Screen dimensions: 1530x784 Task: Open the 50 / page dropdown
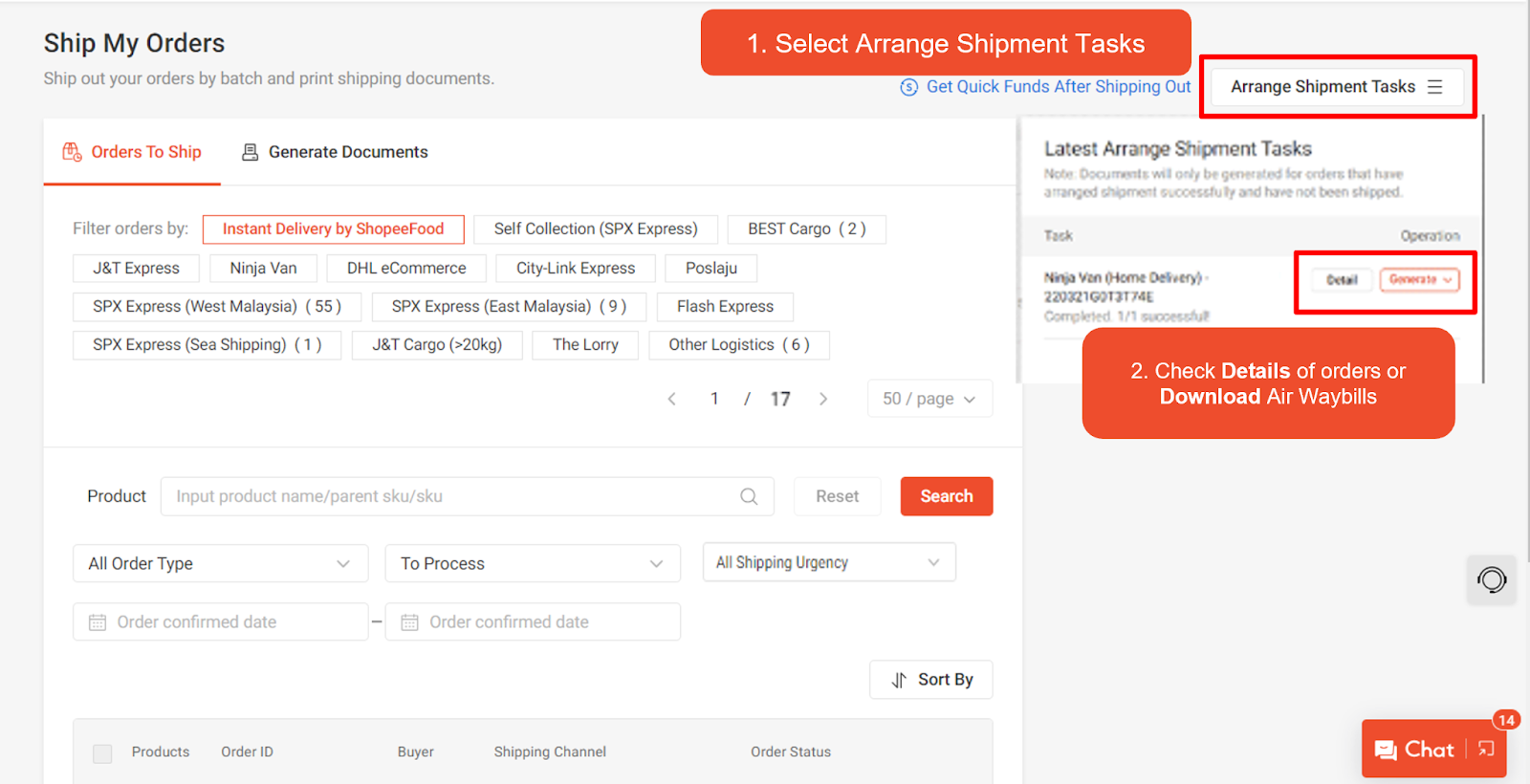coord(929,399)
